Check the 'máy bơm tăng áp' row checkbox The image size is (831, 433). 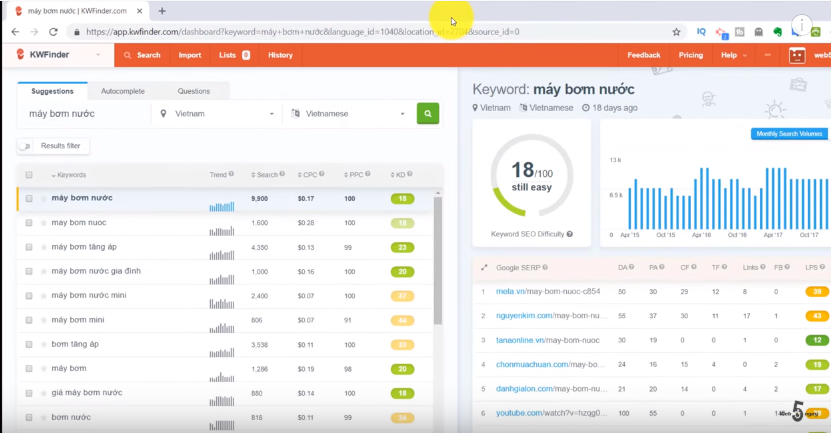29,247
